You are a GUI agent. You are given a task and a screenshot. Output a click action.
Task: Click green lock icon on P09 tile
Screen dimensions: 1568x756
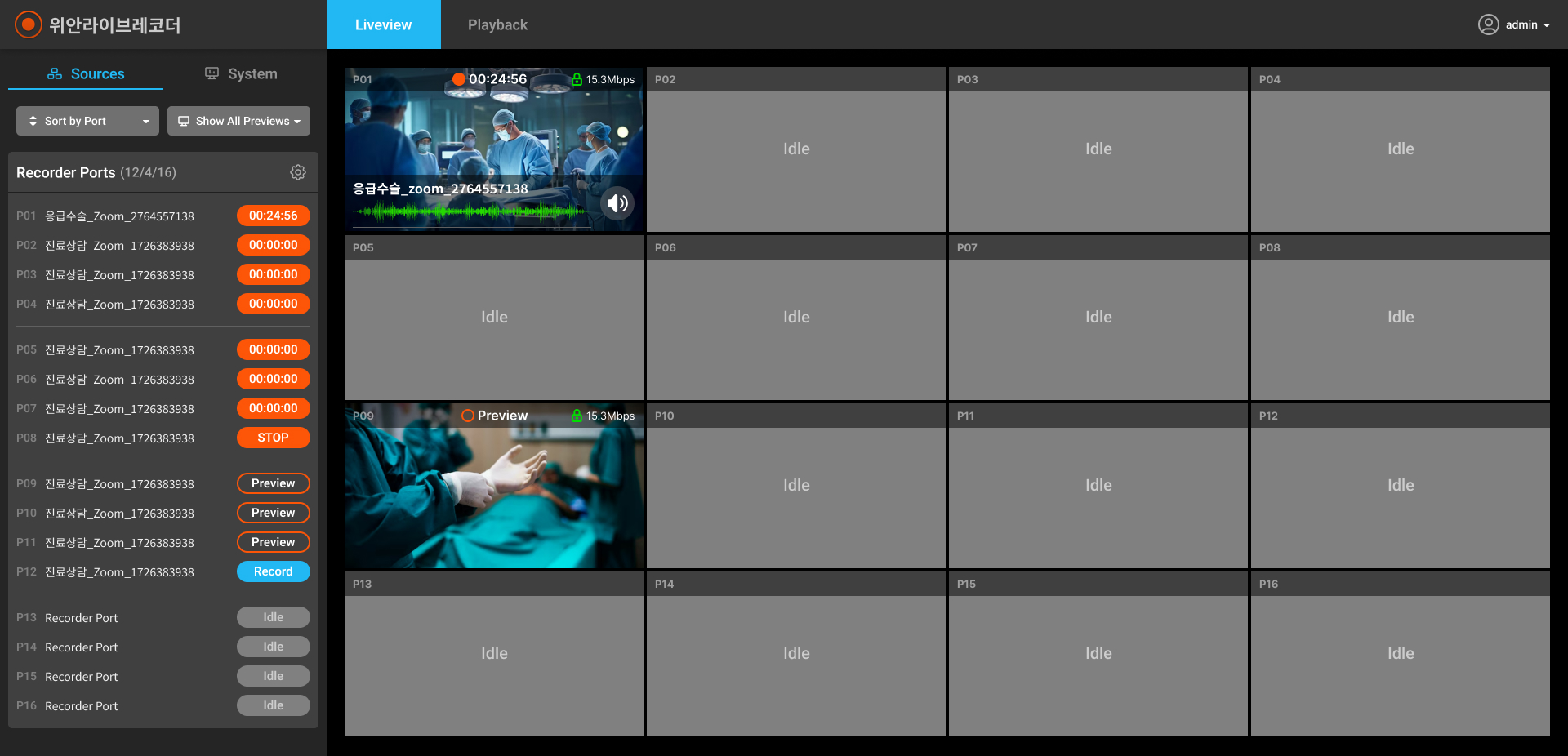pyautogui.click(x=577, y=416)
